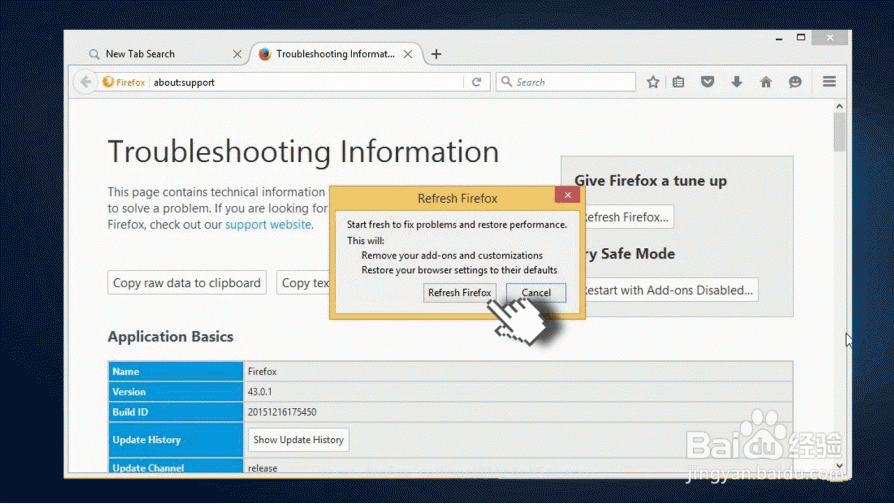Open a new tab with plus button

tap(436, 54)
